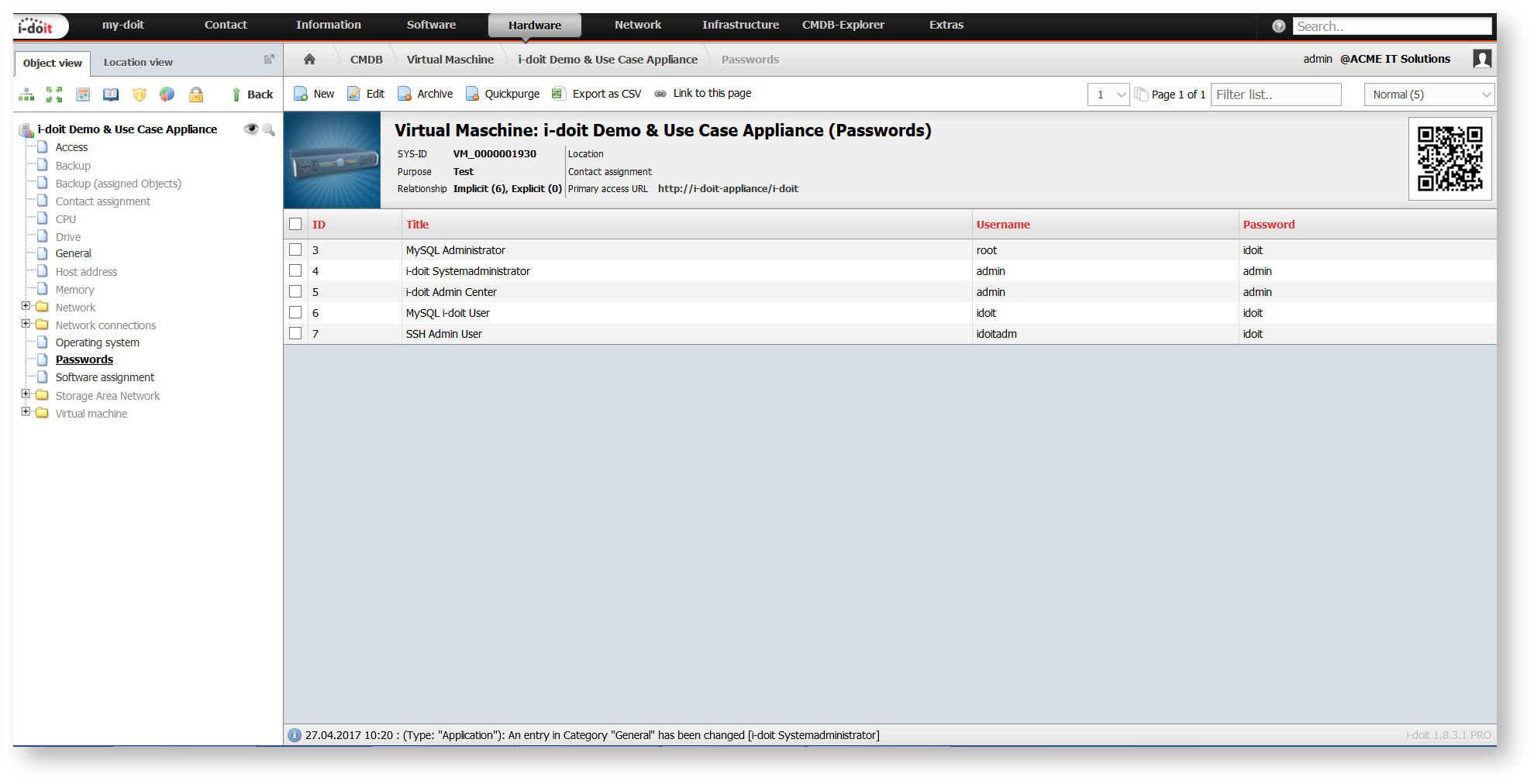
Task: Switch to the Location view tab
Action: click(x=138, y=62)
